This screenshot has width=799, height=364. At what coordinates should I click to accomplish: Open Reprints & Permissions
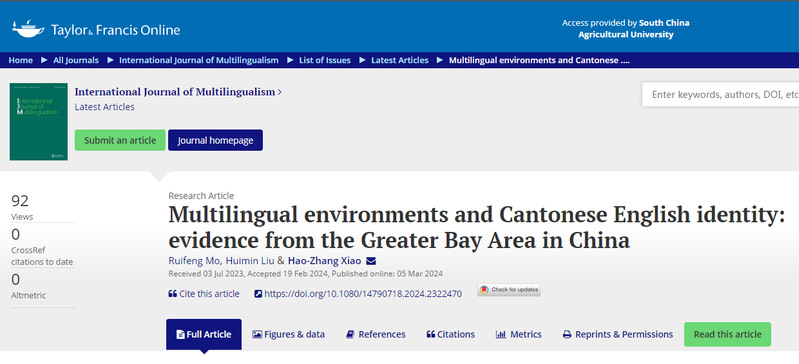point(618,334)
